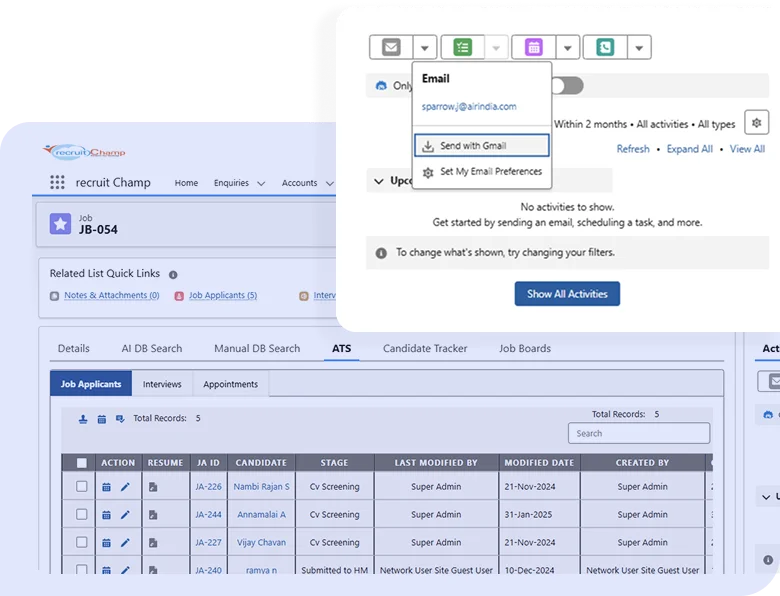
Task: Collapse the Upcoming section chevron
Action: [x=379, y=181]
